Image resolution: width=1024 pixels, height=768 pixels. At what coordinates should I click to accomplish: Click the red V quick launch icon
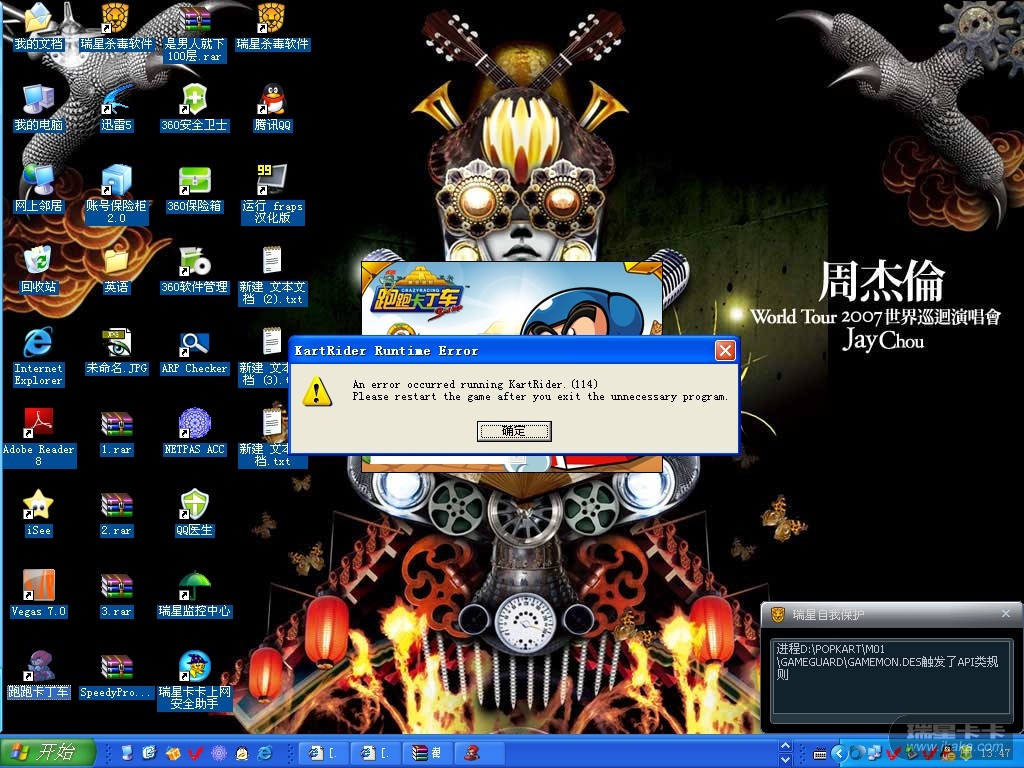195,753
